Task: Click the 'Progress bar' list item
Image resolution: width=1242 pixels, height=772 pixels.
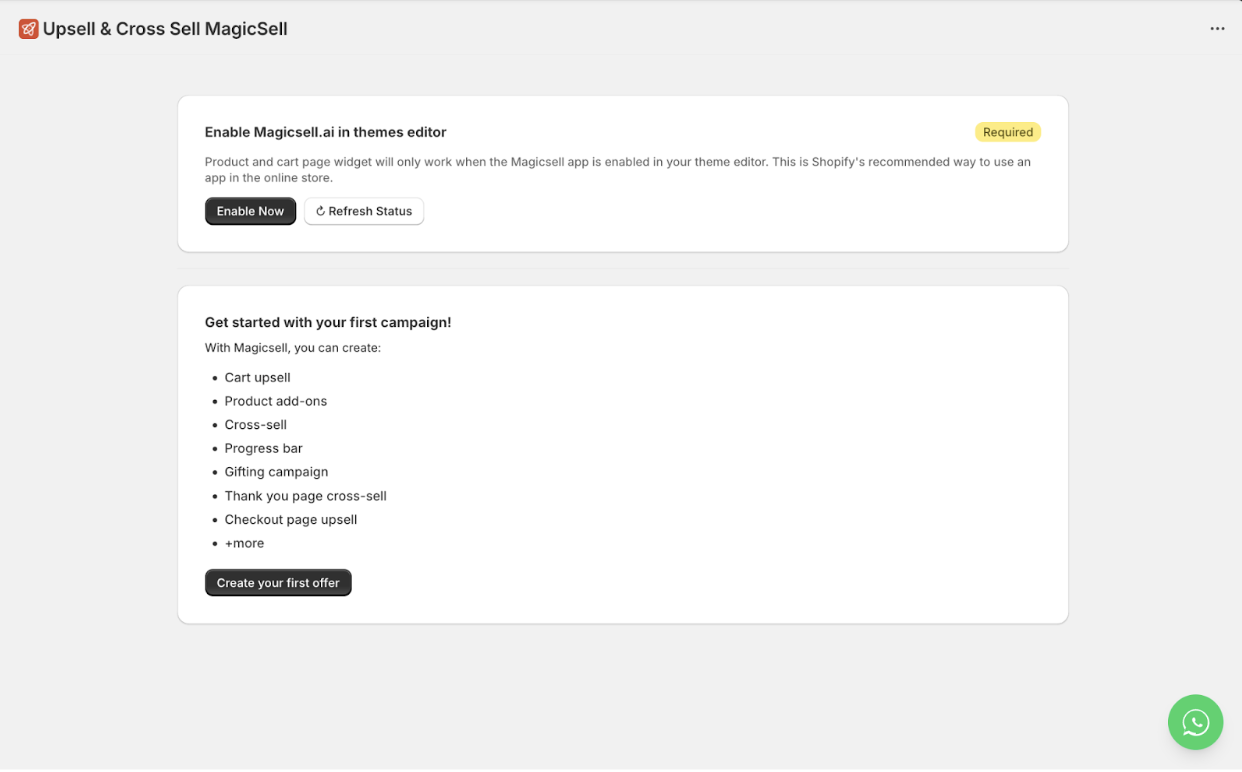Action: pos(264,448)
